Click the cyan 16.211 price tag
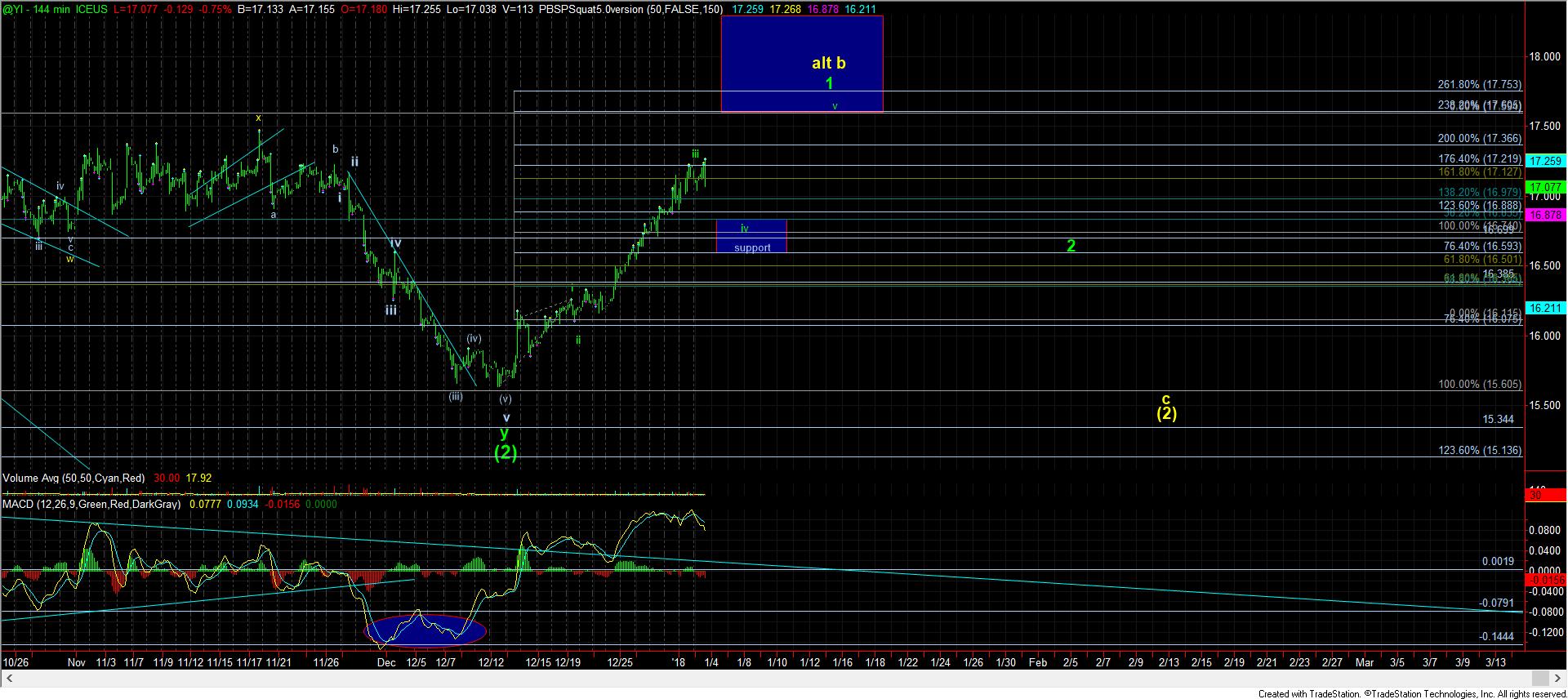 [1545, 308]
